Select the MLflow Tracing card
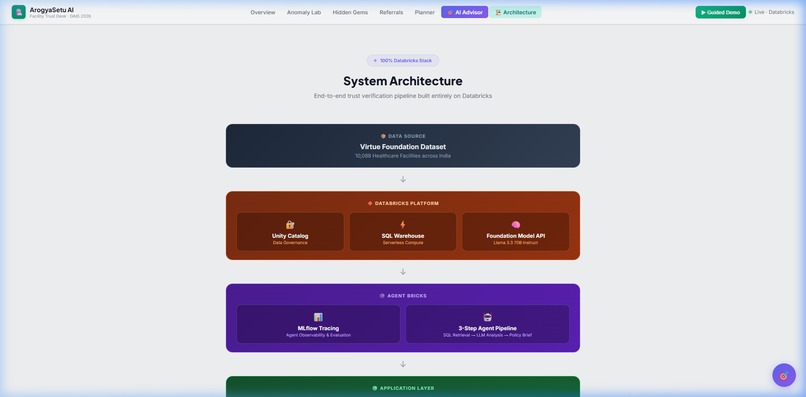This screenshot has width=806, height=397. tap(318, 324)
